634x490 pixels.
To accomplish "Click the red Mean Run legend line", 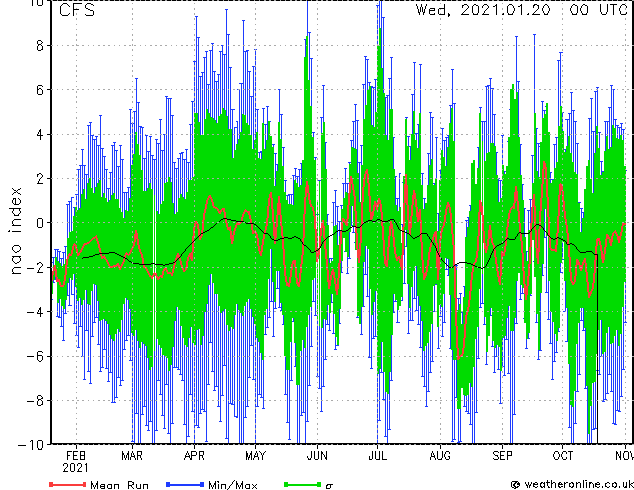I will (68, 484).
